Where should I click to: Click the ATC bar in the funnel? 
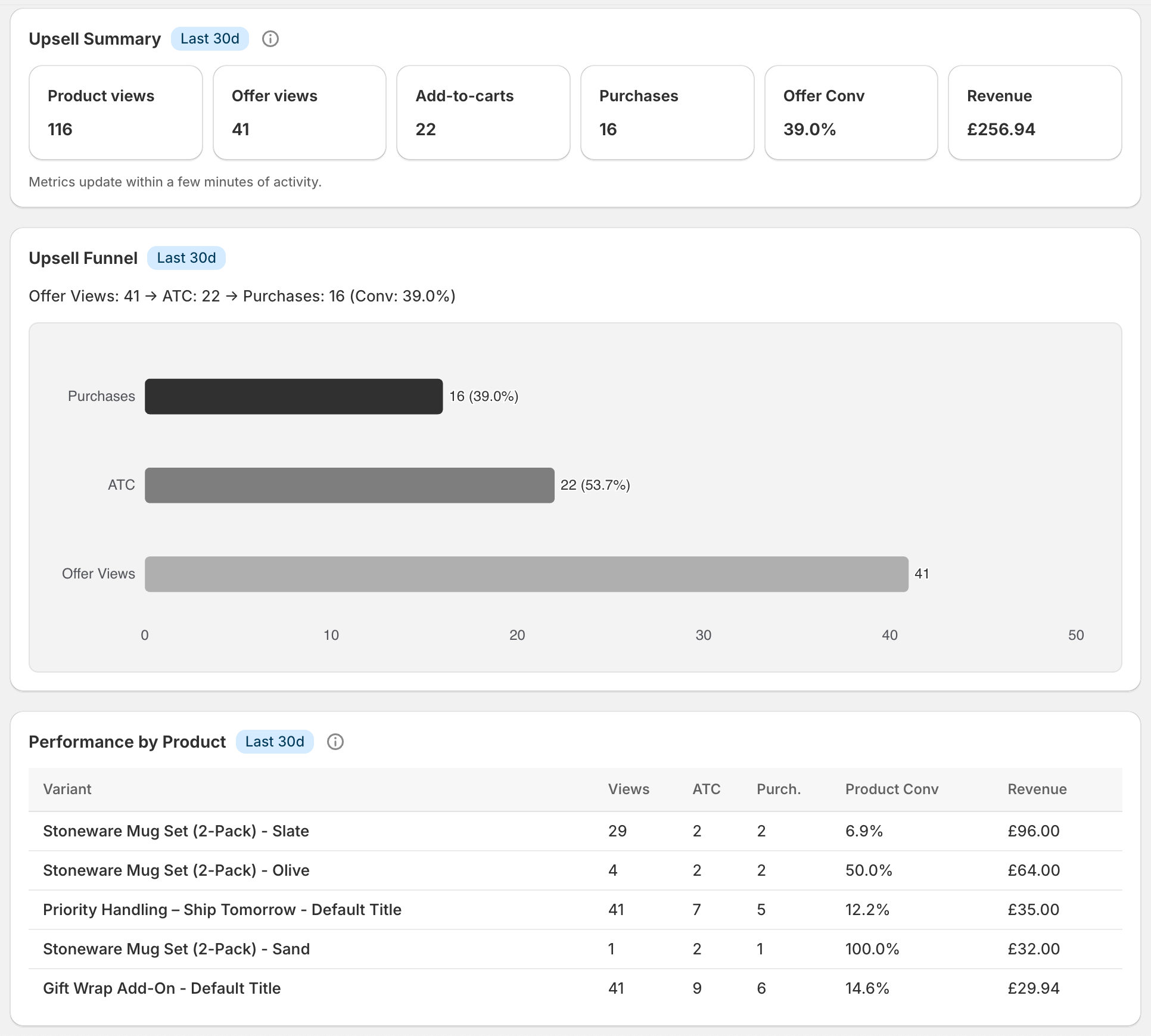(349, 485)
